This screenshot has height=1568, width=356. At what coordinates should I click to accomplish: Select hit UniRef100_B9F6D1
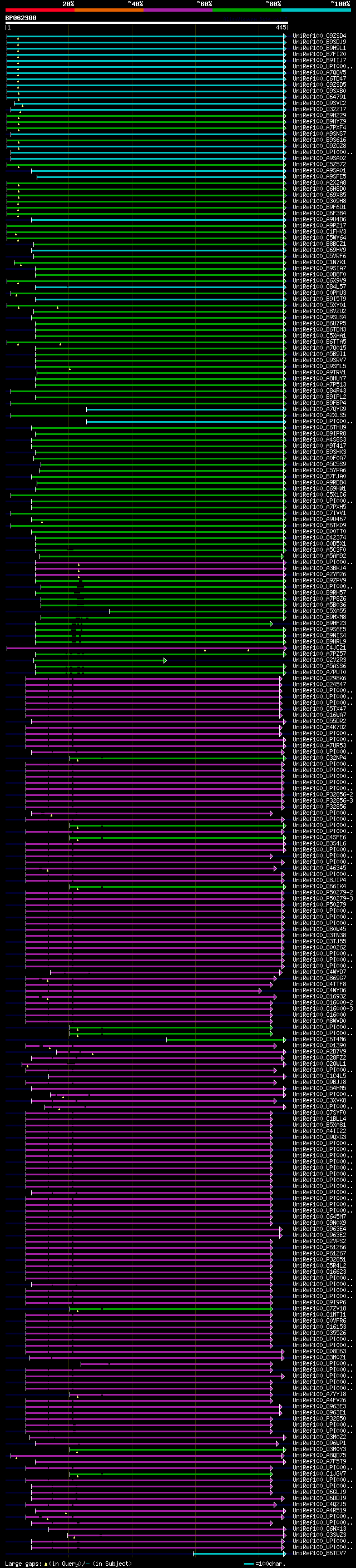319,207
